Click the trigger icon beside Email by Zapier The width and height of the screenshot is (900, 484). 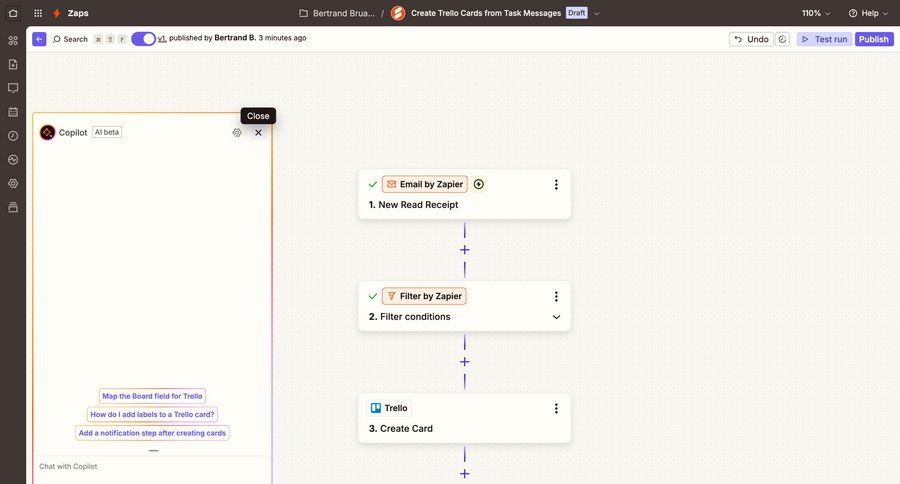pos(479,184)
